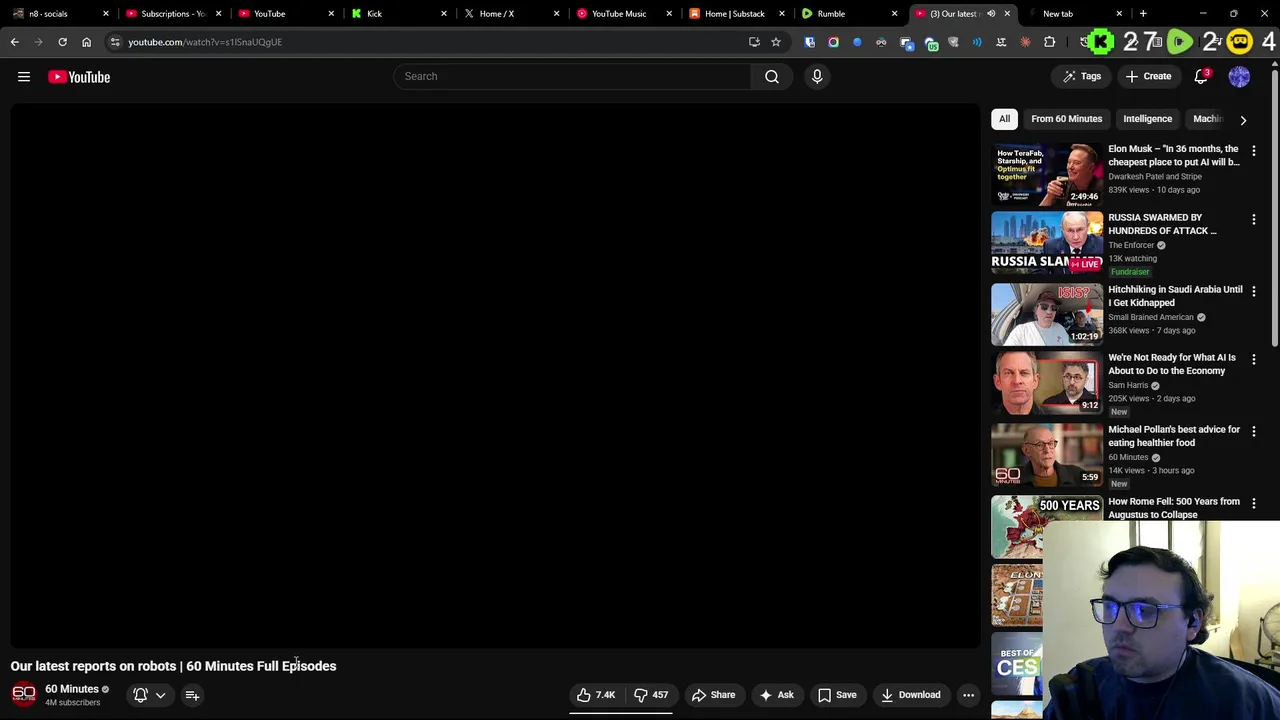Open the 60 Minutes channel avatar

[x=24, y=694]
